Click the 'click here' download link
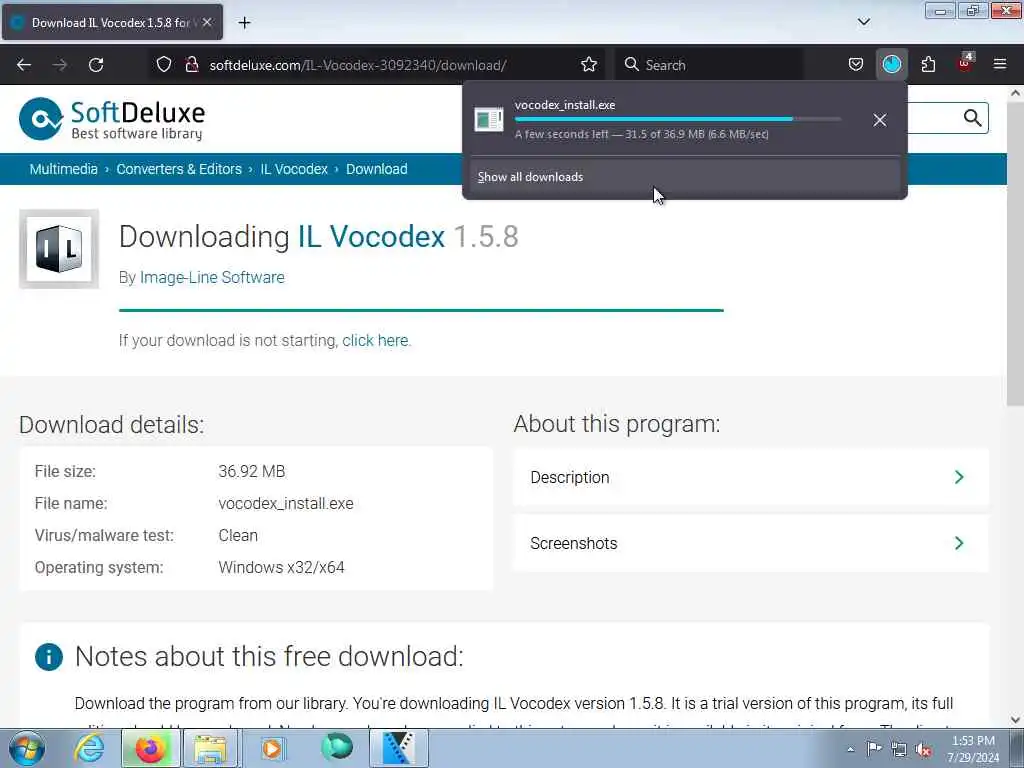The height and width of the screenshot is (768, 1024). (x=376, y=341)
